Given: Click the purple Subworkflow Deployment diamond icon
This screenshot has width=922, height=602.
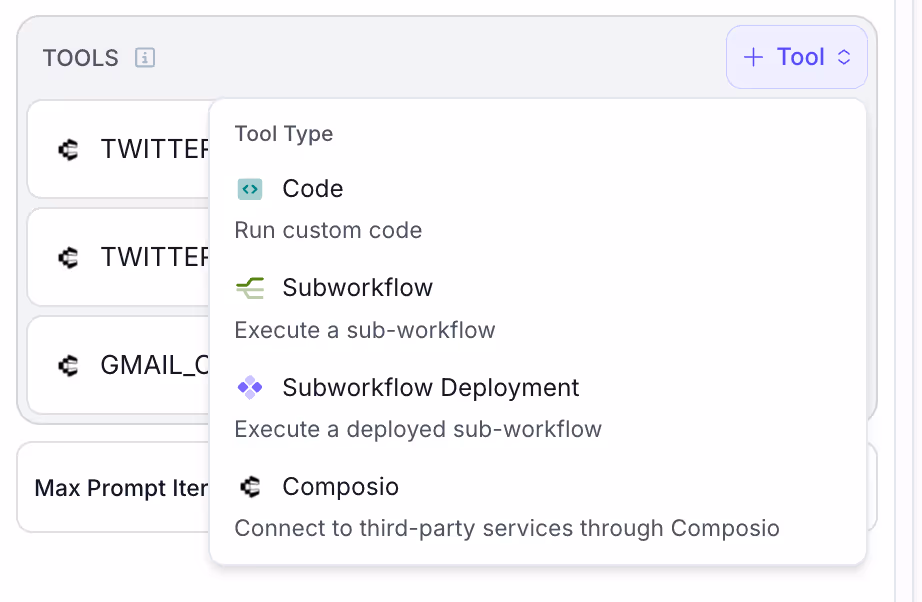Looking at the screenshot, I should point(250,387).
